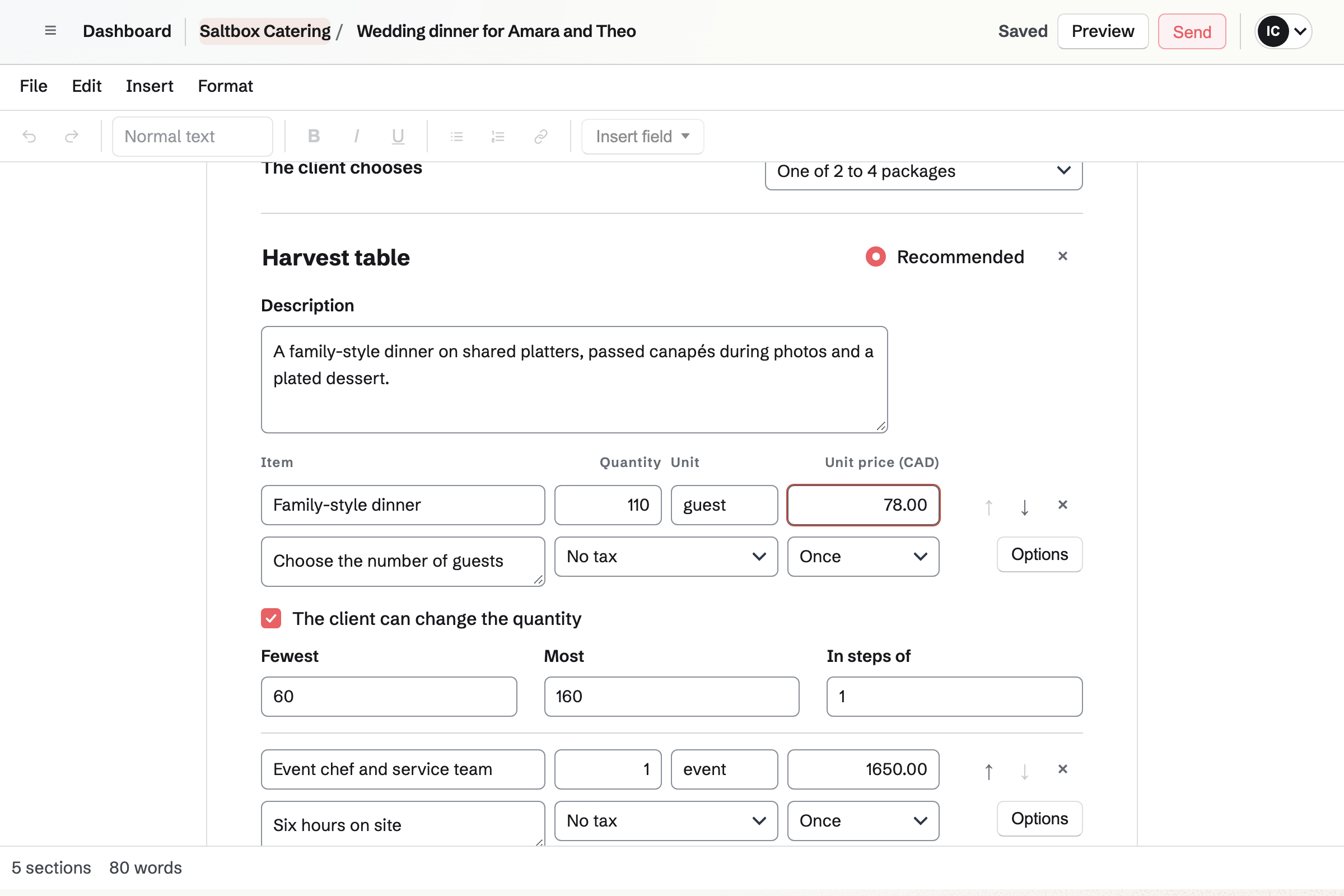Open Saltbox Catering breadcrumb
Viewport: 1344px width, 896px height.
[x=264, y=31]
